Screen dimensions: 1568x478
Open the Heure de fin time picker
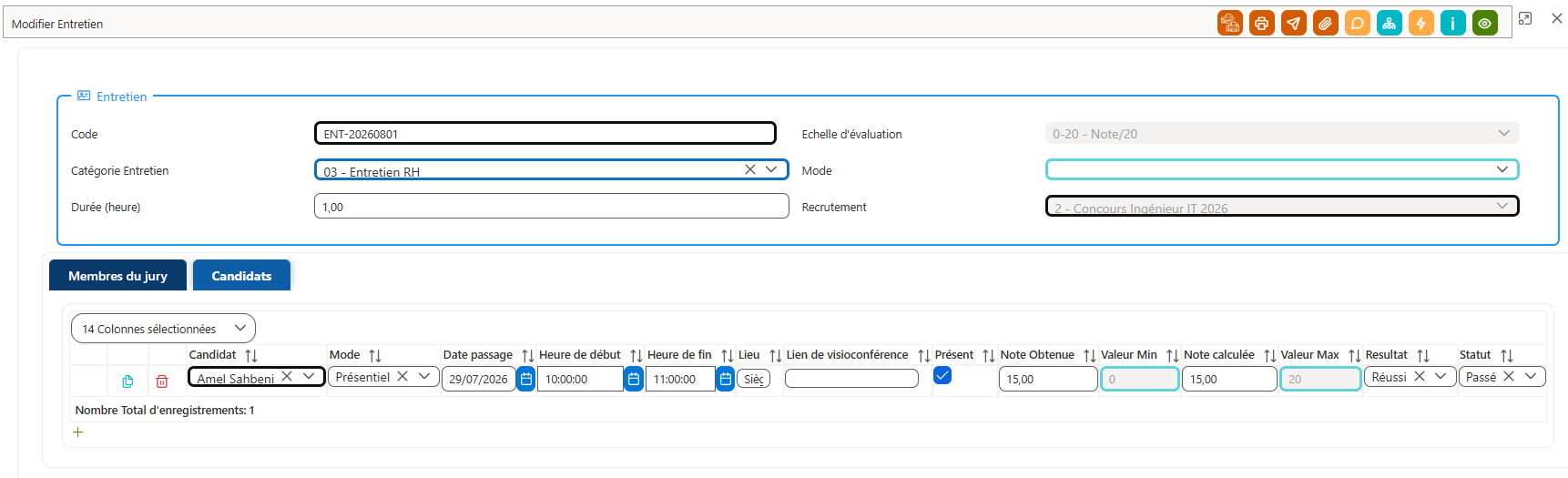(x=726, y=379)
